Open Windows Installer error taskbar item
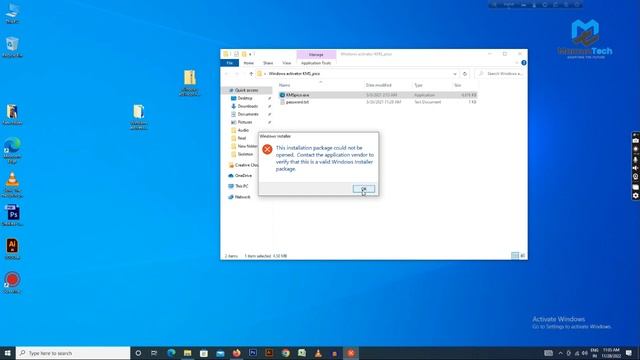Image resolution: width=640 pixels, height=360 pixels. coord(351,353)
